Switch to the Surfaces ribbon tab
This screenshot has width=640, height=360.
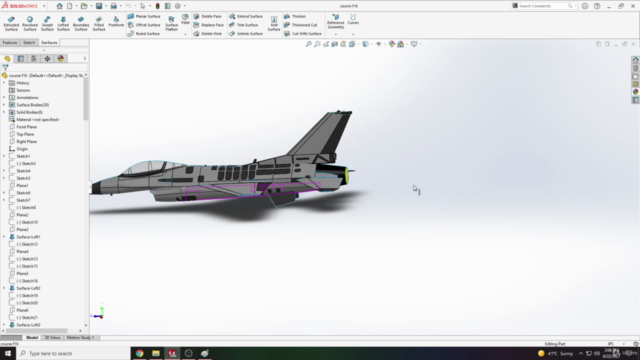[49, 42]
